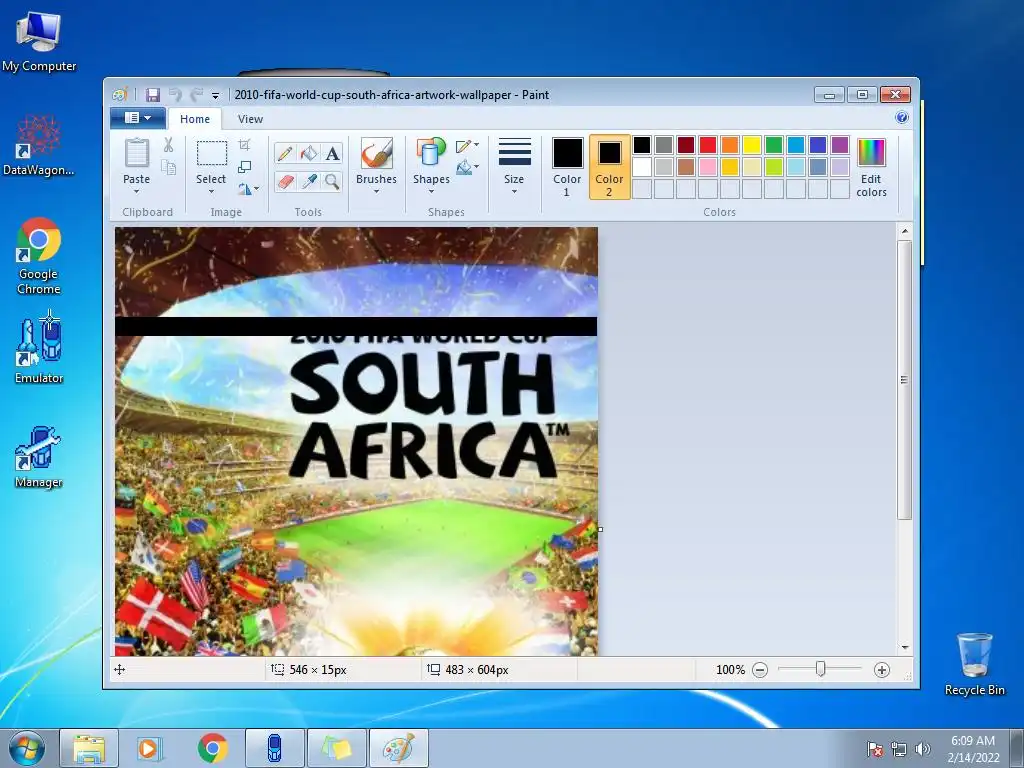Pick the green color swatch
This screenshot has width=1024, height=768.
point(774,145)
